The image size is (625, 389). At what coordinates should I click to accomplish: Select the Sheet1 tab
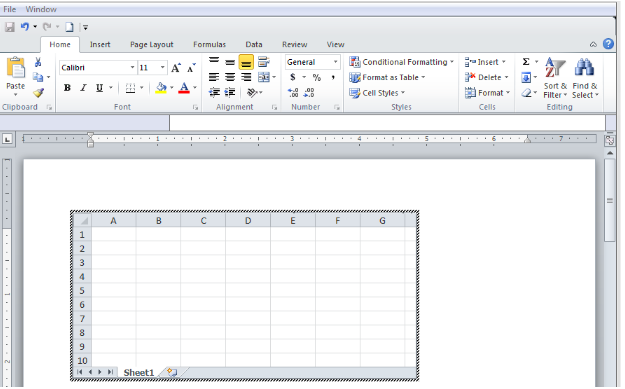pyautogui.click(x=139, y=373)
